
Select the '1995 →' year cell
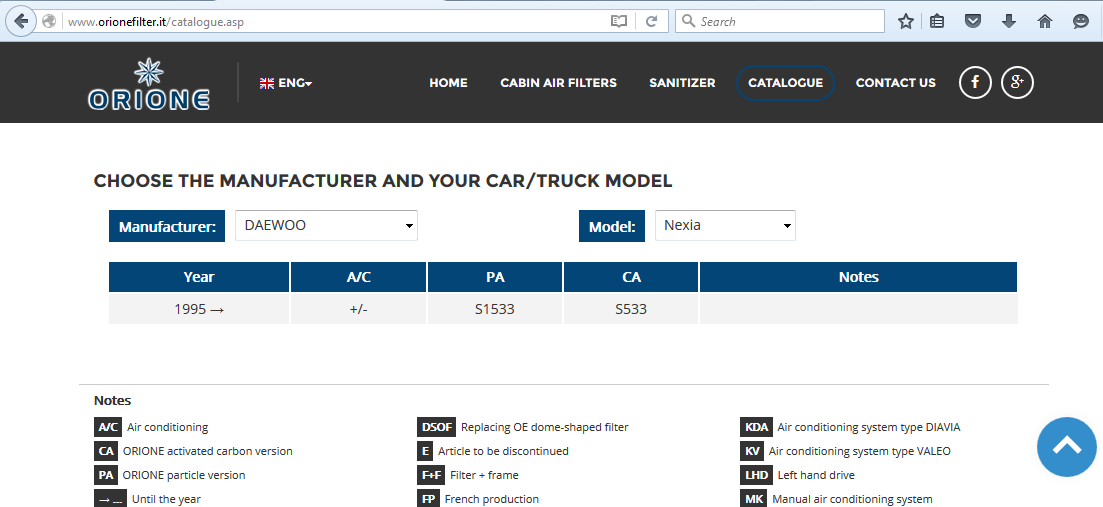(199, 309)
